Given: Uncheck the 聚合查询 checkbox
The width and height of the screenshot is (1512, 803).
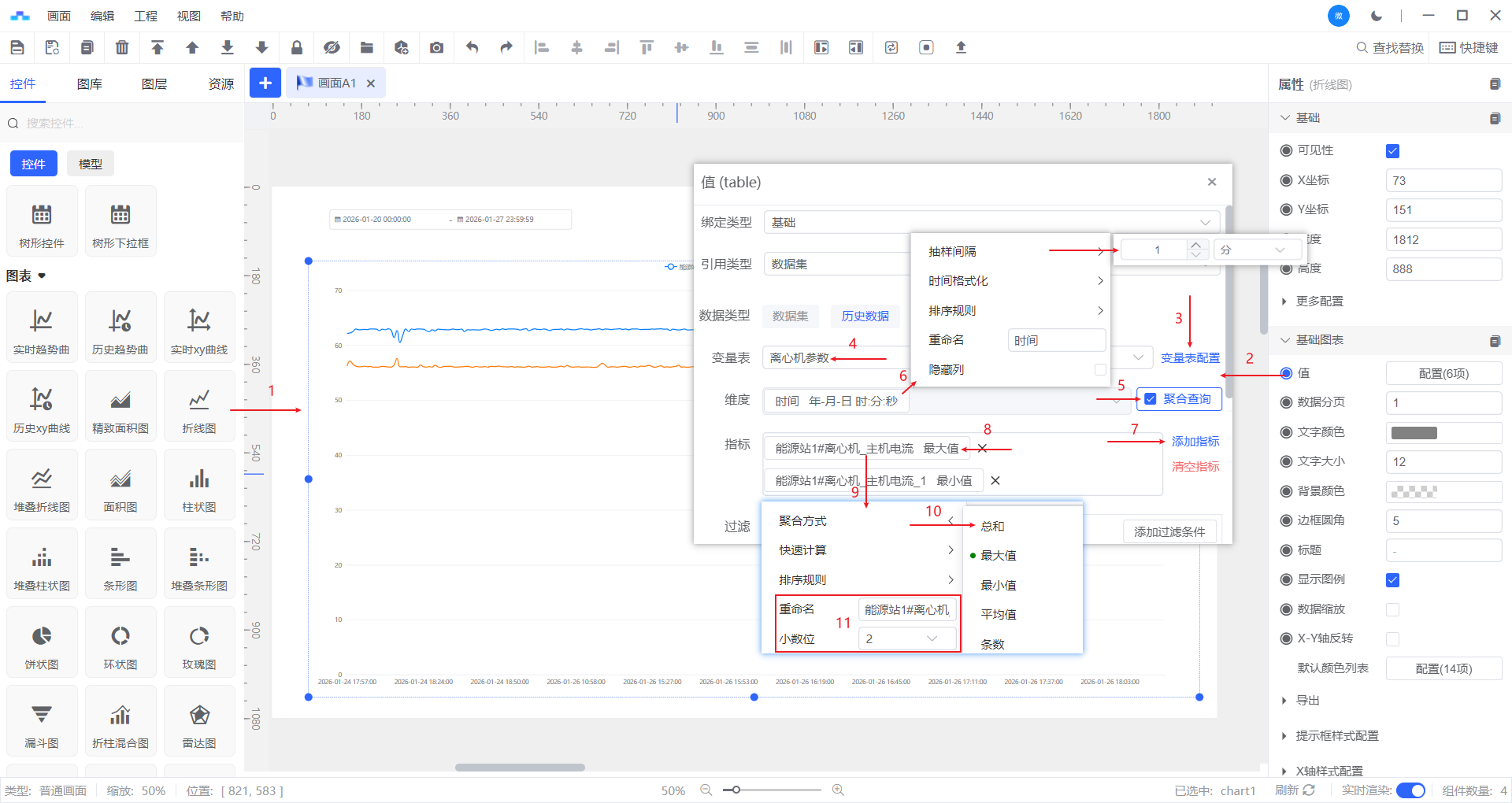Looking at the screenshot, I should 1151,399.
